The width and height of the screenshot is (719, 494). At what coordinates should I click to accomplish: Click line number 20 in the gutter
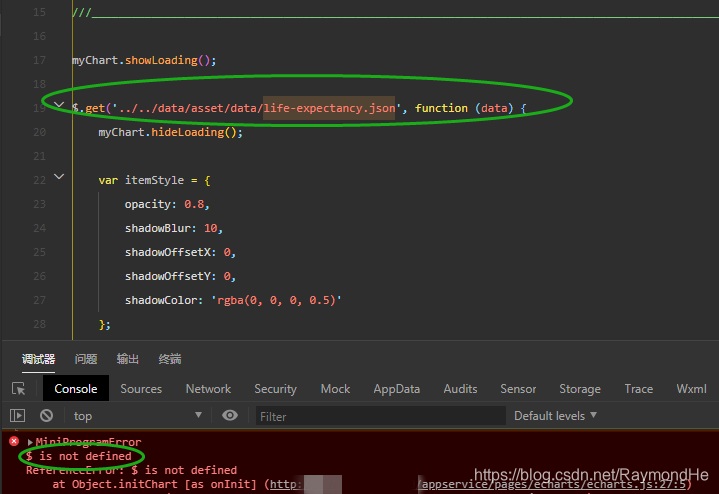click(x=39, y=132)
